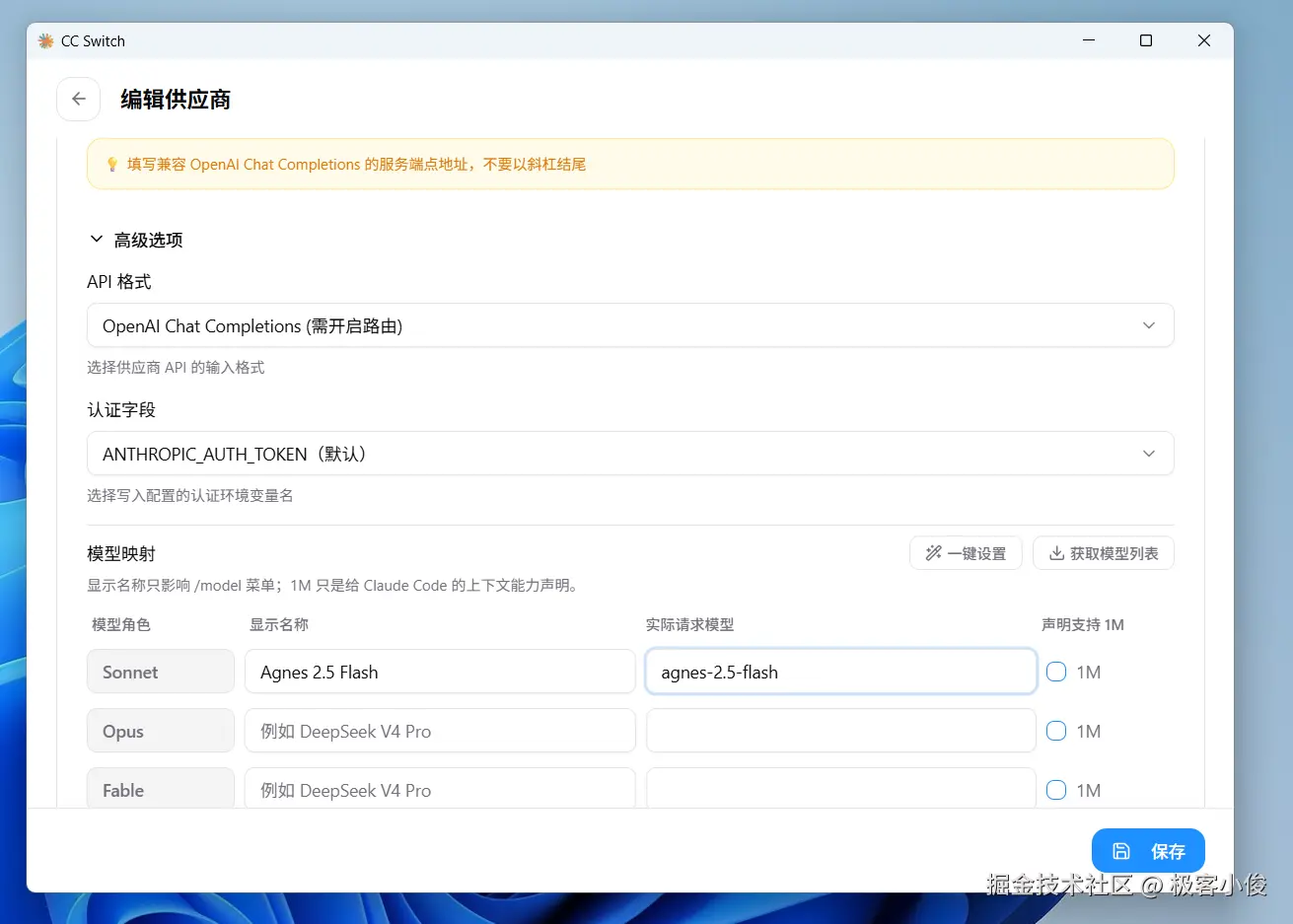Maximize the CC Switch window
Viewport: 1293px width, 924px height.
click(1146, 40)
